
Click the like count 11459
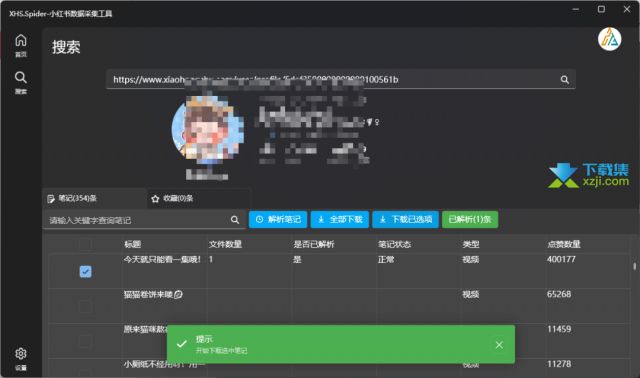coord(559,329)
